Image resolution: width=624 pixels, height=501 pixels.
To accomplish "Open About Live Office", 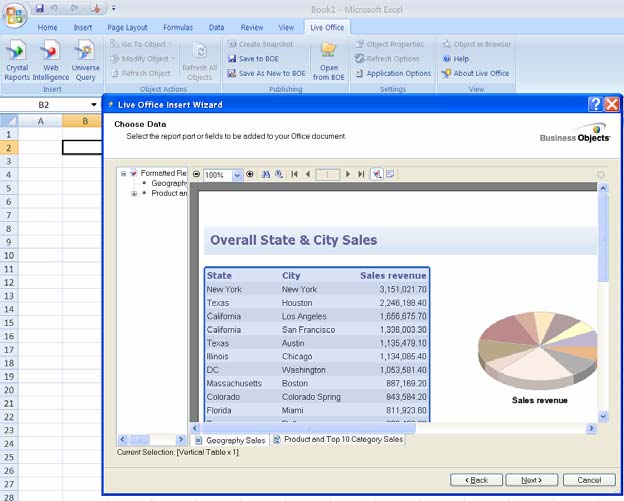I will click(x=476, y=73).
